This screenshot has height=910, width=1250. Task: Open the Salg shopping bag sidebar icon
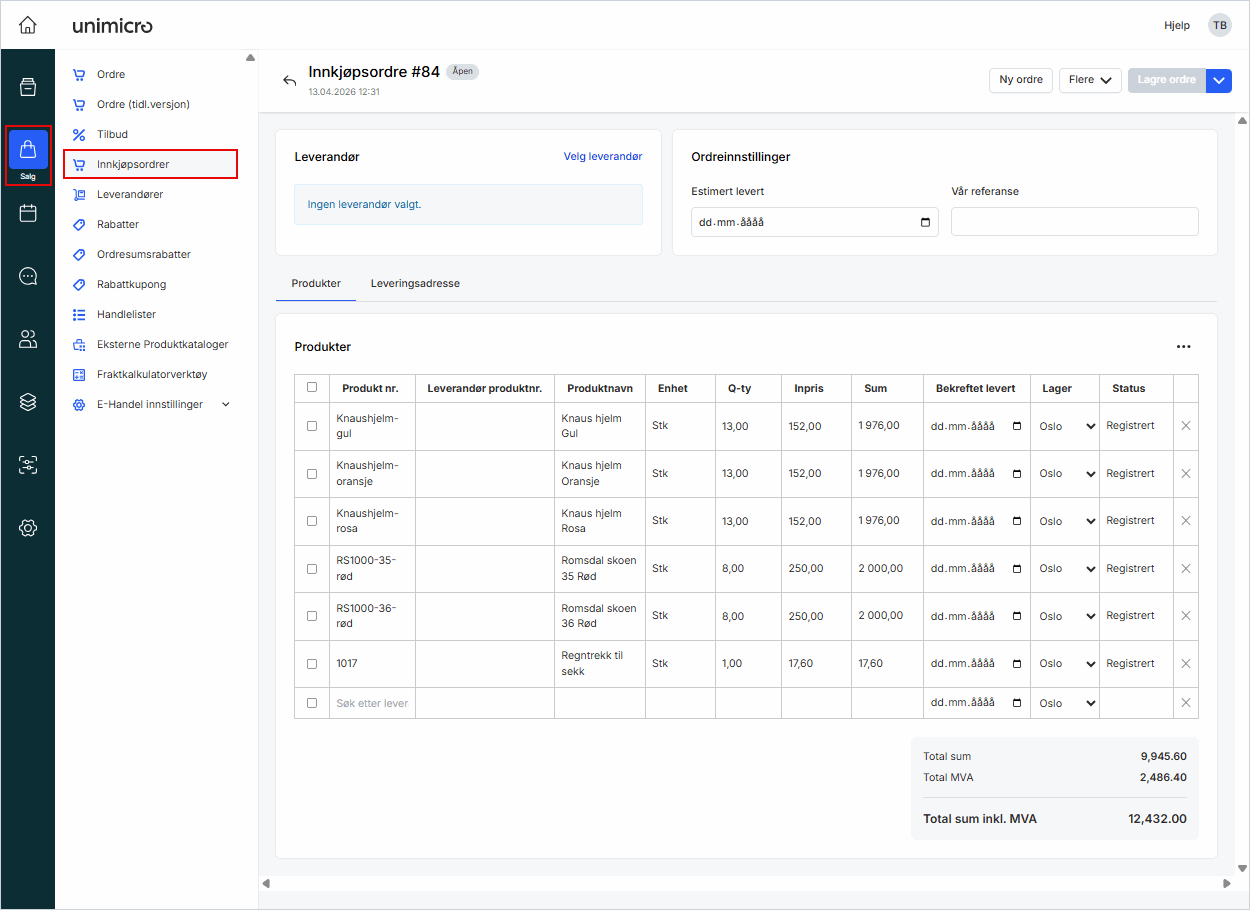click(28, 154)
